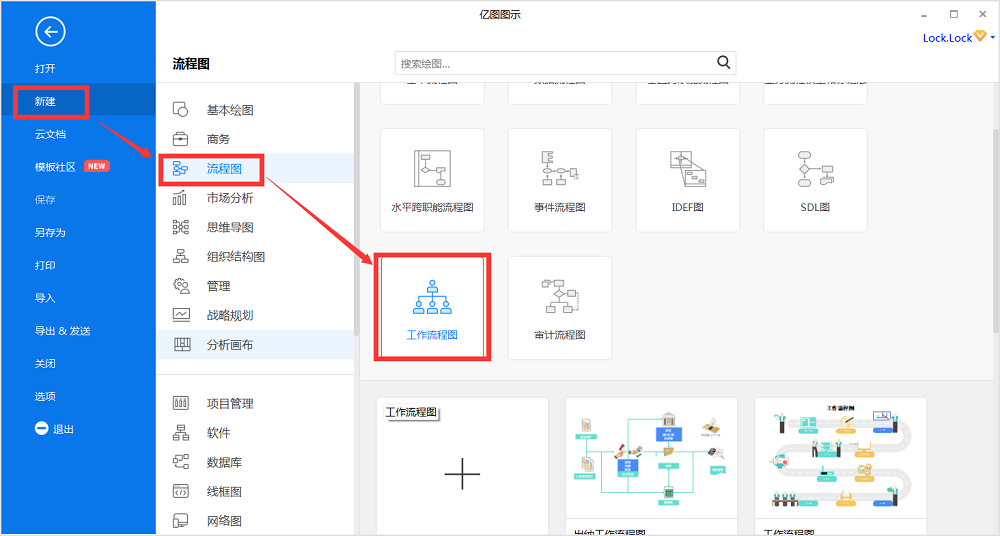Click 导入 in the sidebar
The width and height of the screenshot is (1000, 536).
tap(45, 298)
